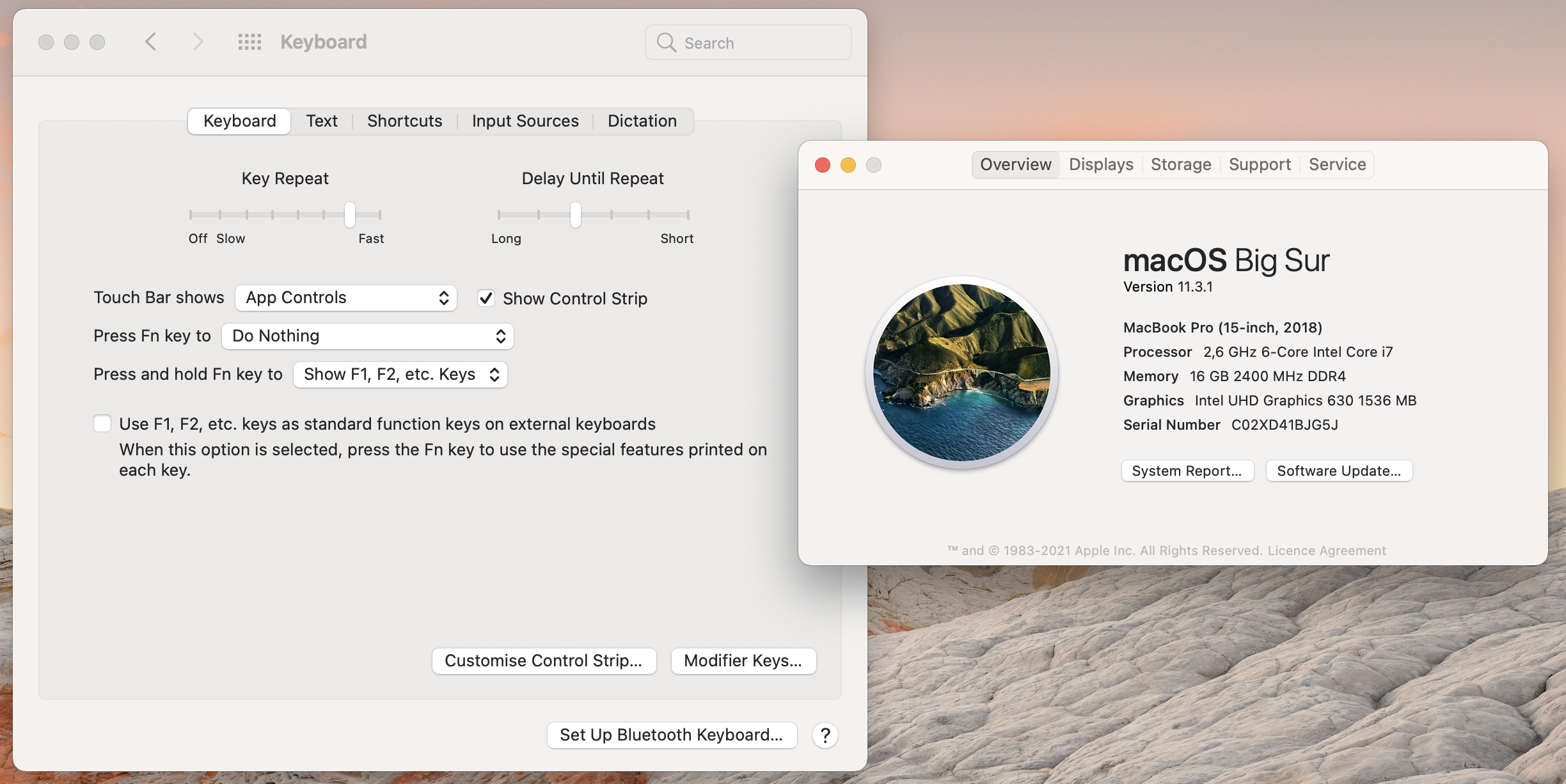The height and width of the screenshot is (784, 1566).
Task: Click the search magnifier icon
Action: pos(666,43)
